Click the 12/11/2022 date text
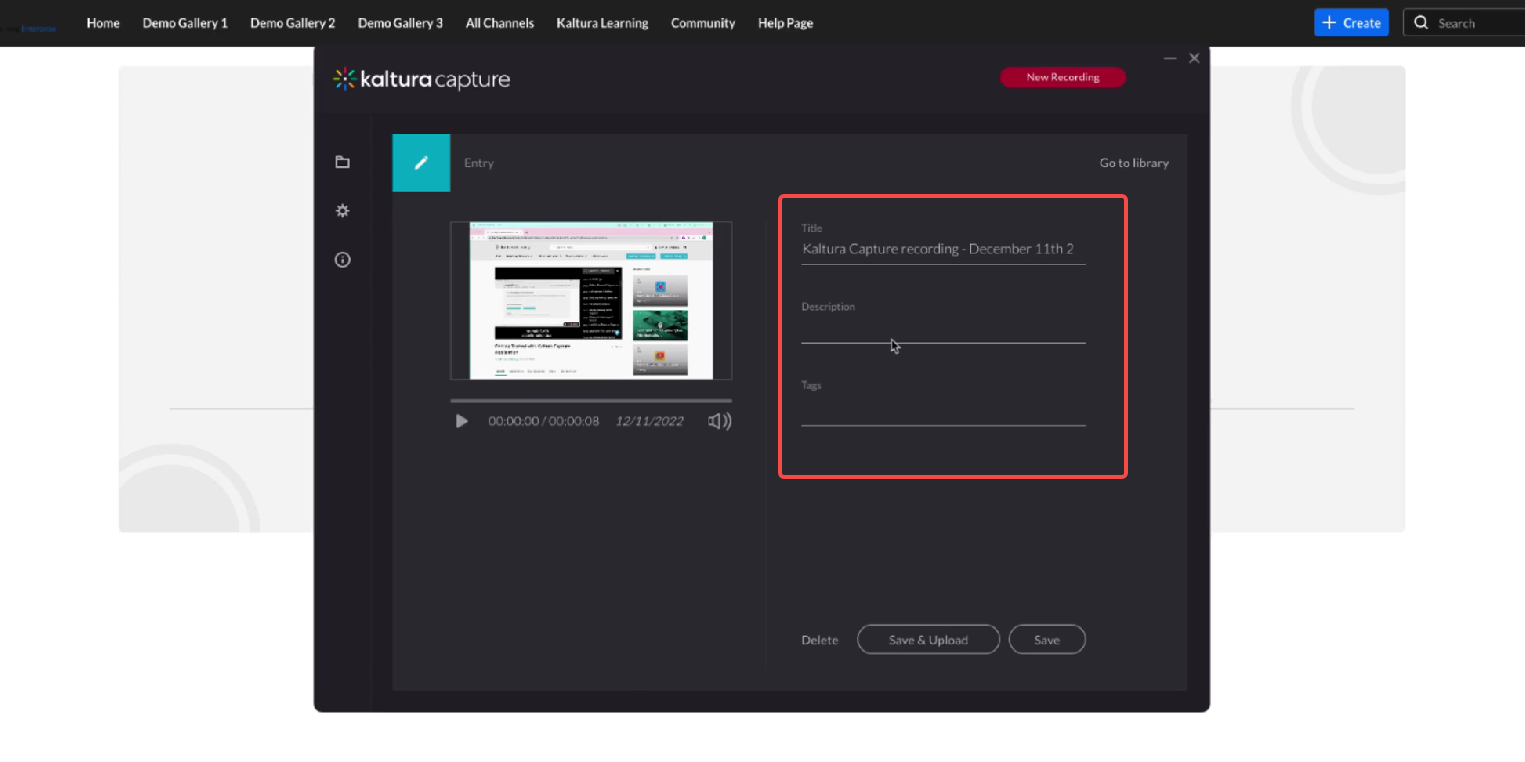Screen dimensions: 1525x762 click(650, 421)
